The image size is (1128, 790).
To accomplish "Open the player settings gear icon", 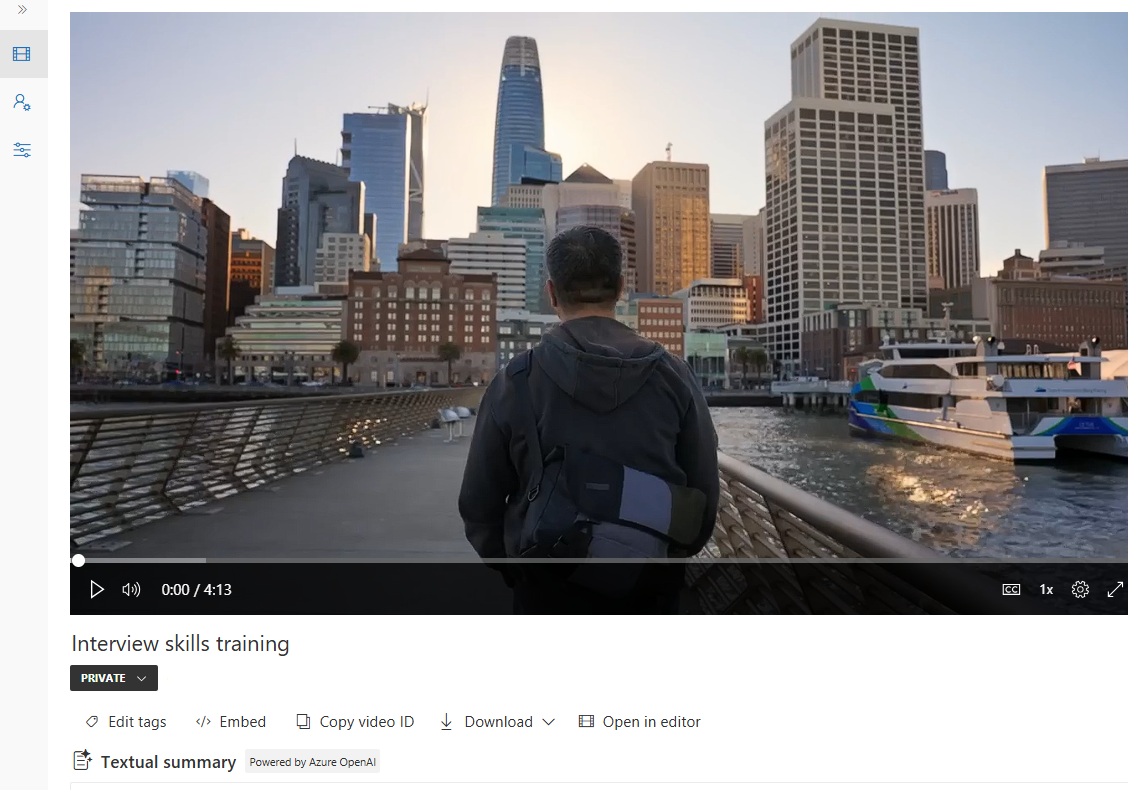I will point(1080,589).
